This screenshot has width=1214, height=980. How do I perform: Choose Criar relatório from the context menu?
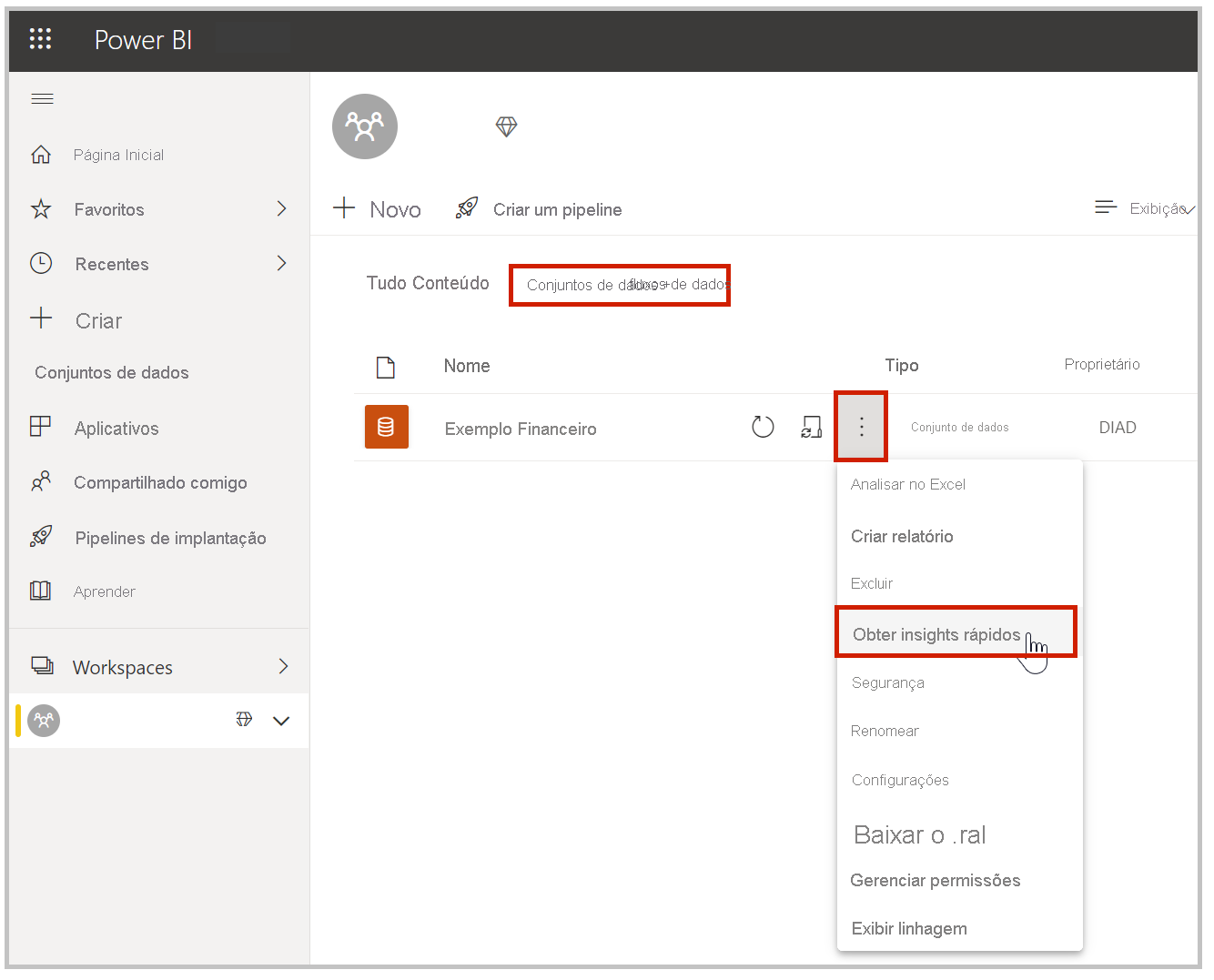click(902, 536)
